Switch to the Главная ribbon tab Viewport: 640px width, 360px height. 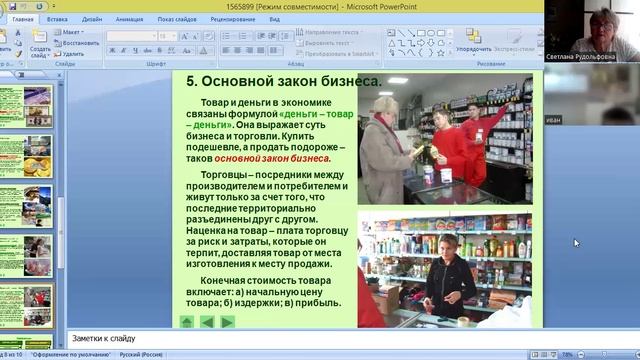click(23, 19)
